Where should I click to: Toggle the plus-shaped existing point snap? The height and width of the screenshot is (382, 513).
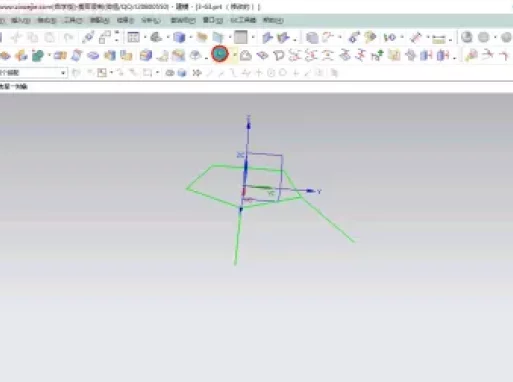tap(295, 73)
